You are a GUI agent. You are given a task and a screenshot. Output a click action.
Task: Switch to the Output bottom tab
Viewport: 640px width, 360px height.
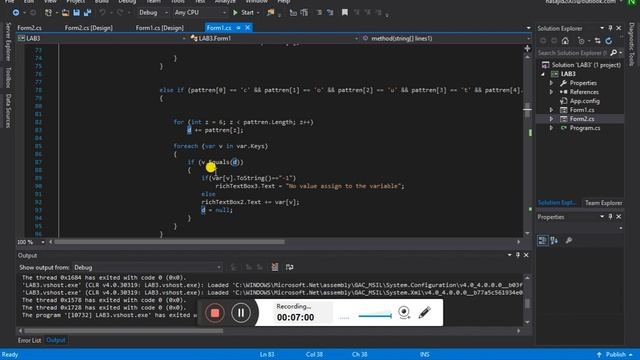click(x=56, y=340)
